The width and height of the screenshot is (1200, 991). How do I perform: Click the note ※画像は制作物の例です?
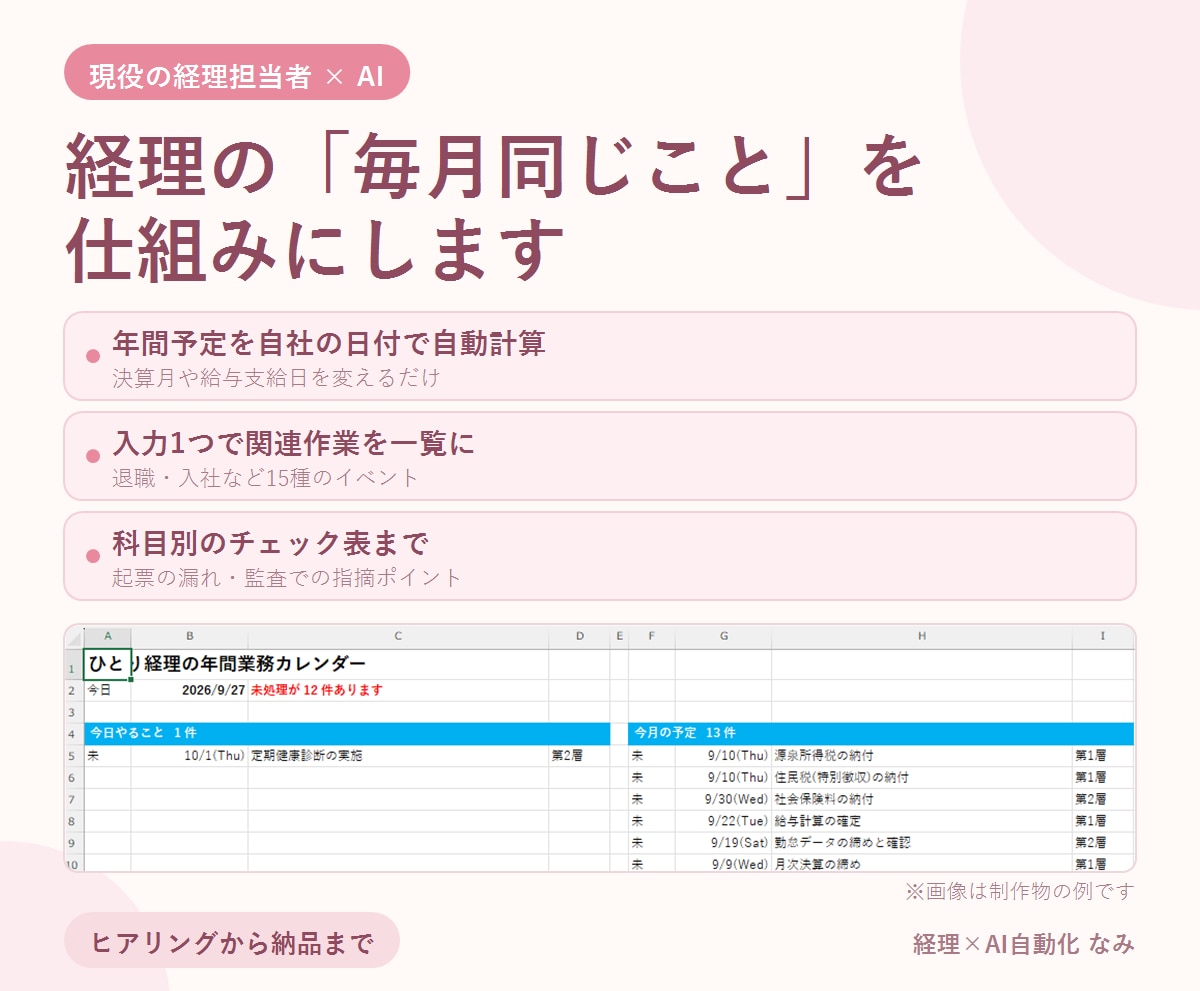tap(1020, 891)
